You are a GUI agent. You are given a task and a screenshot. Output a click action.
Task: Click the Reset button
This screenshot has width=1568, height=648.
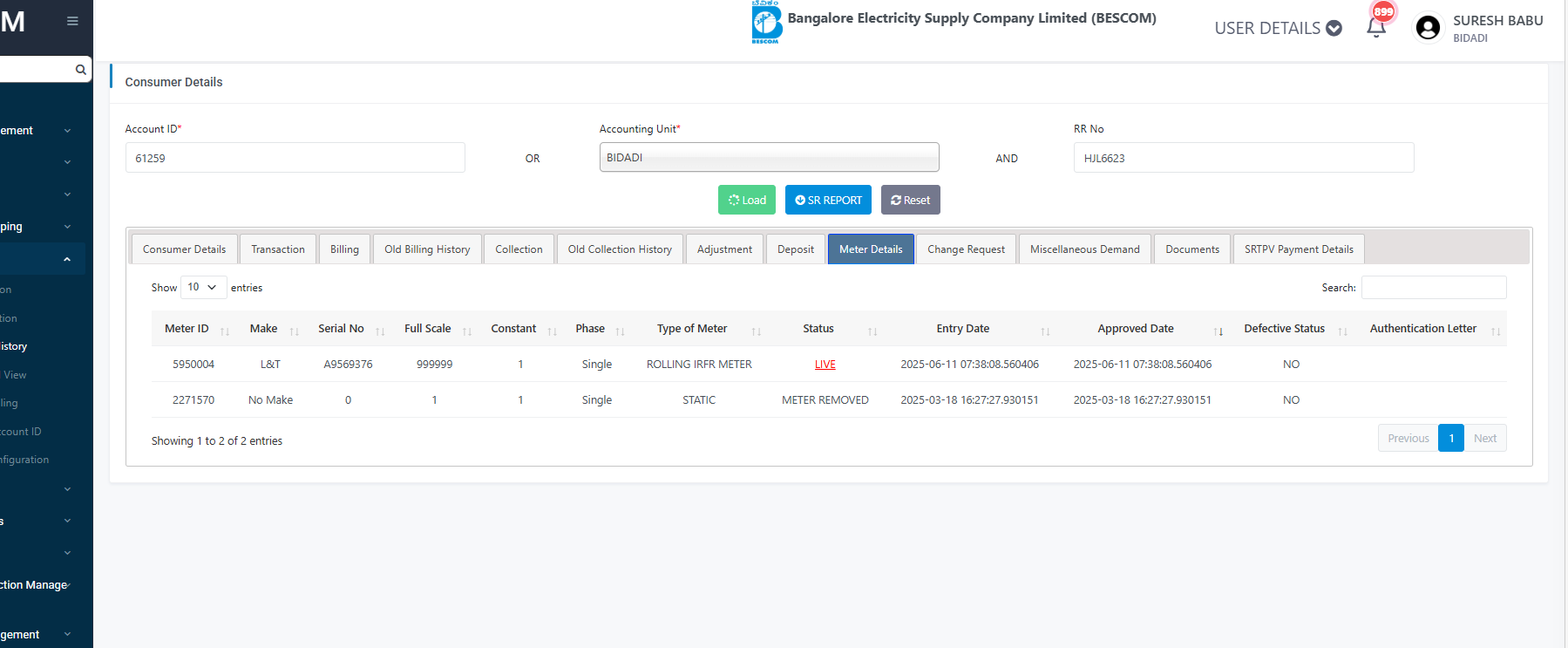(x=910, y=200)
